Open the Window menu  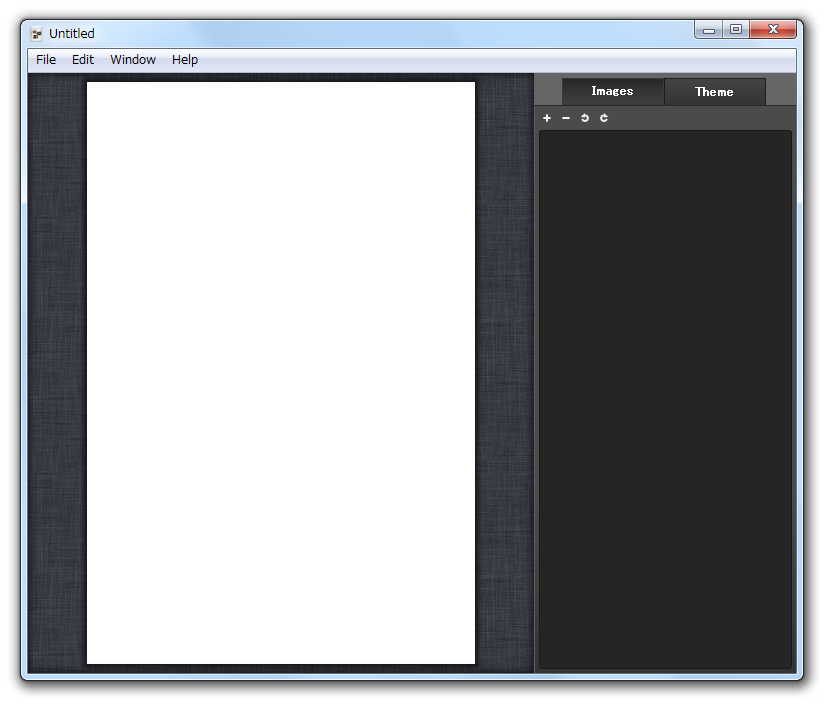click(x=133, y=60)
